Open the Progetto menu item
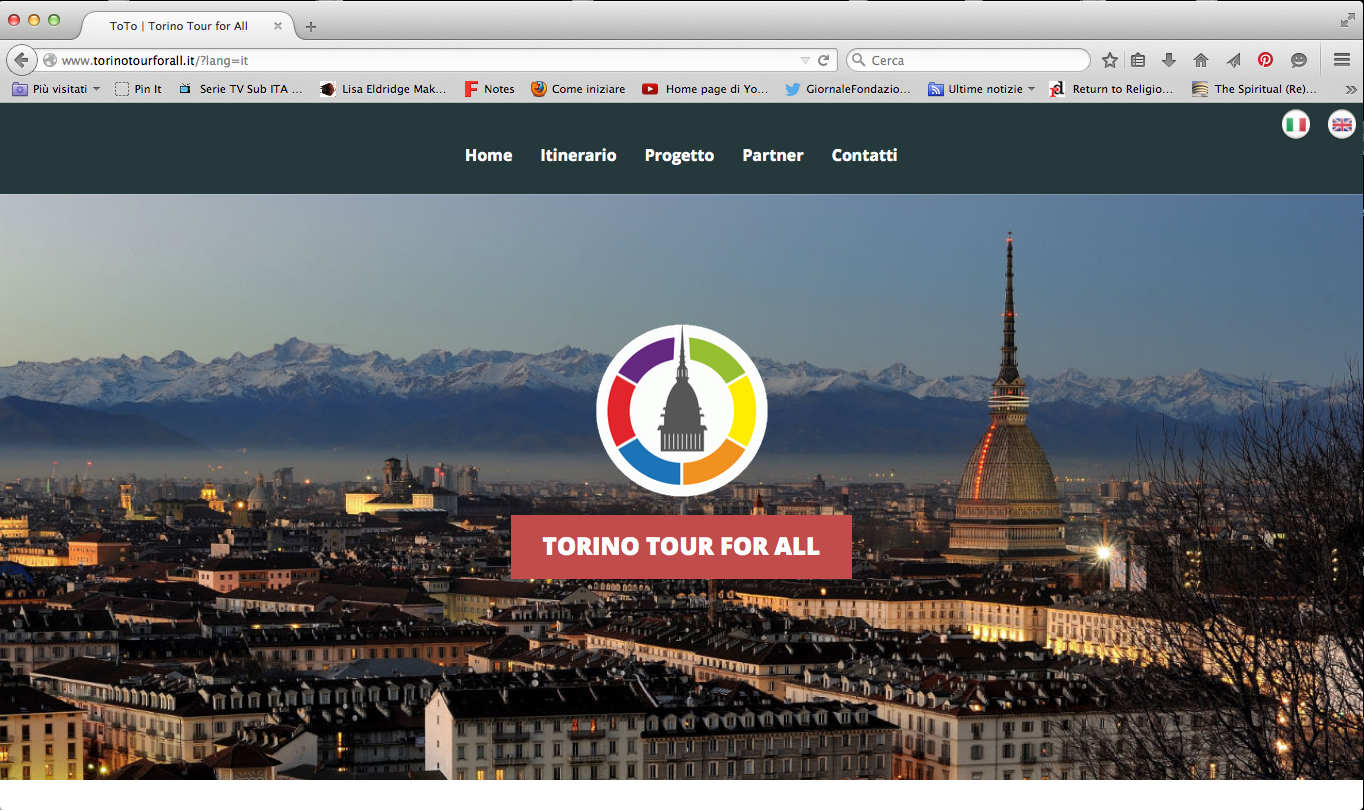The width and height of the screenshot is (1364, 810). point(679,155)
